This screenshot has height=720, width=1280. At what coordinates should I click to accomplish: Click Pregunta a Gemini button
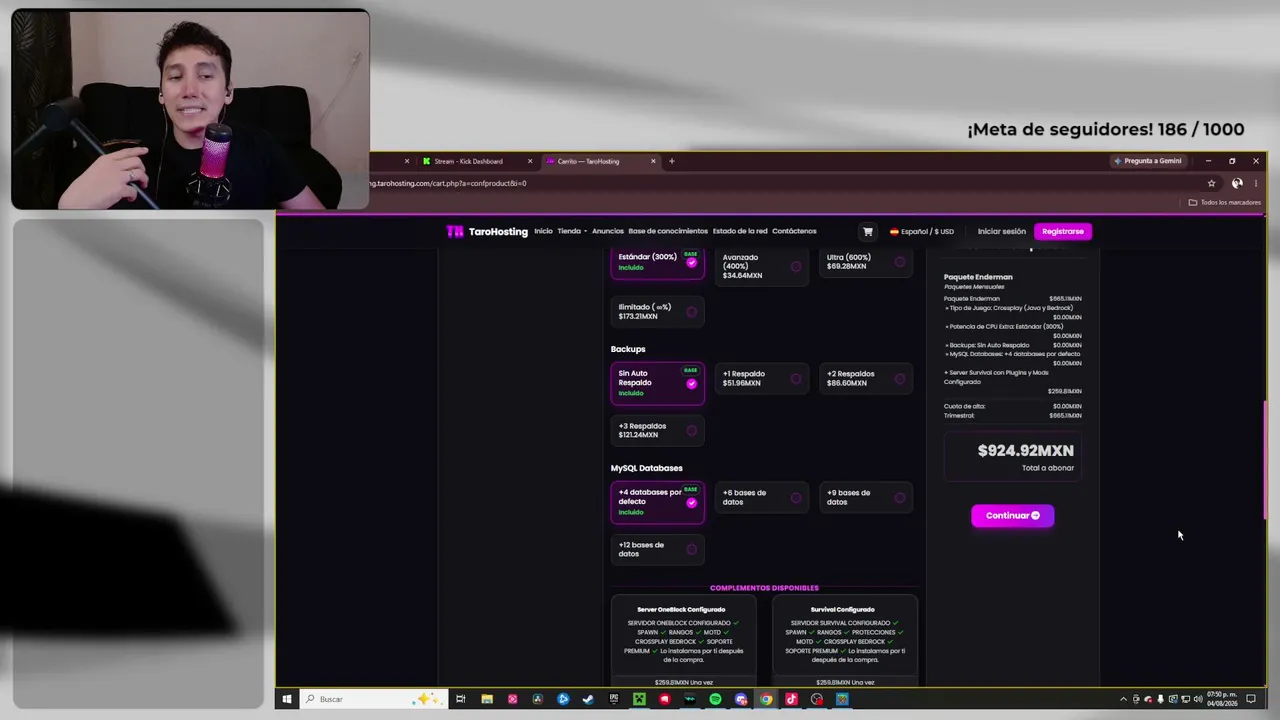click(x=1148, y=161)
